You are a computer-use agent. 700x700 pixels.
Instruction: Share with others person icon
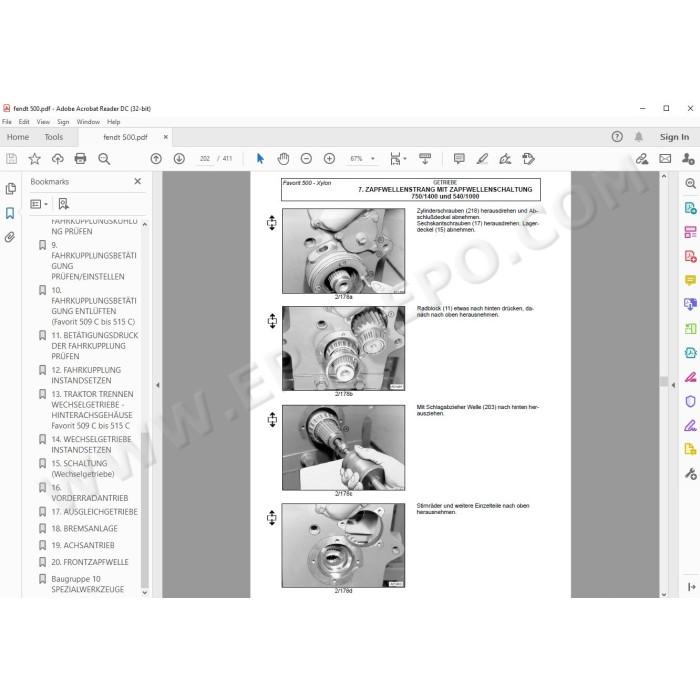688,158
